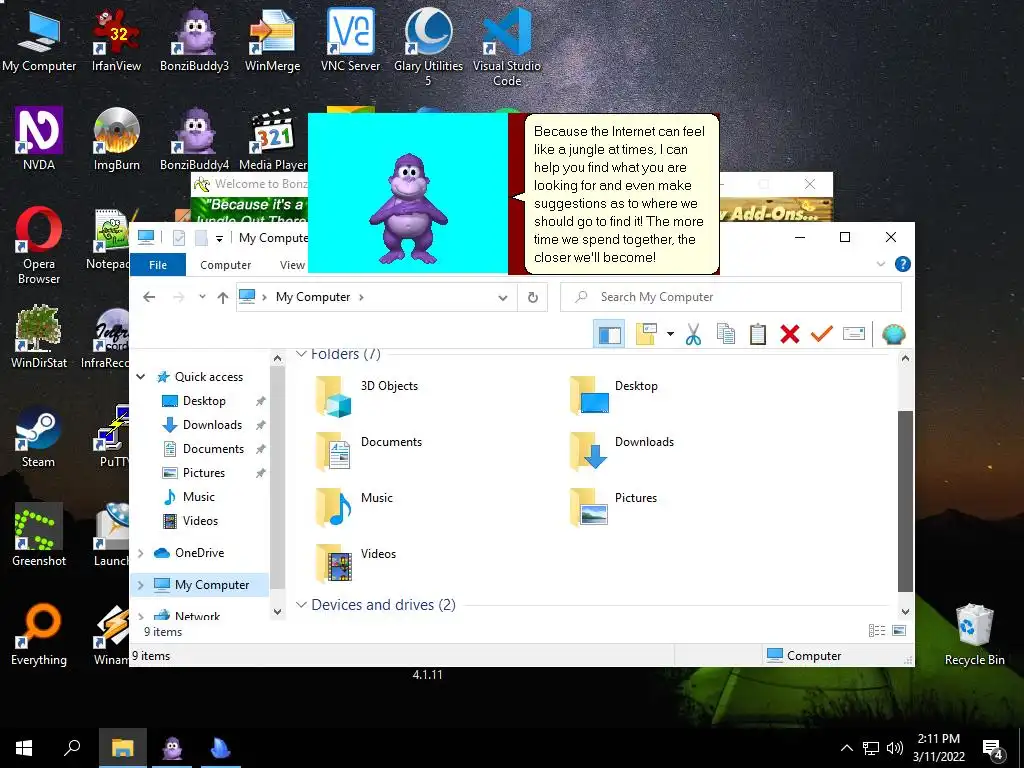Screen dimensions: 1024x768
Task: Select Pictures under Quick access
Action: pos(203,473)
